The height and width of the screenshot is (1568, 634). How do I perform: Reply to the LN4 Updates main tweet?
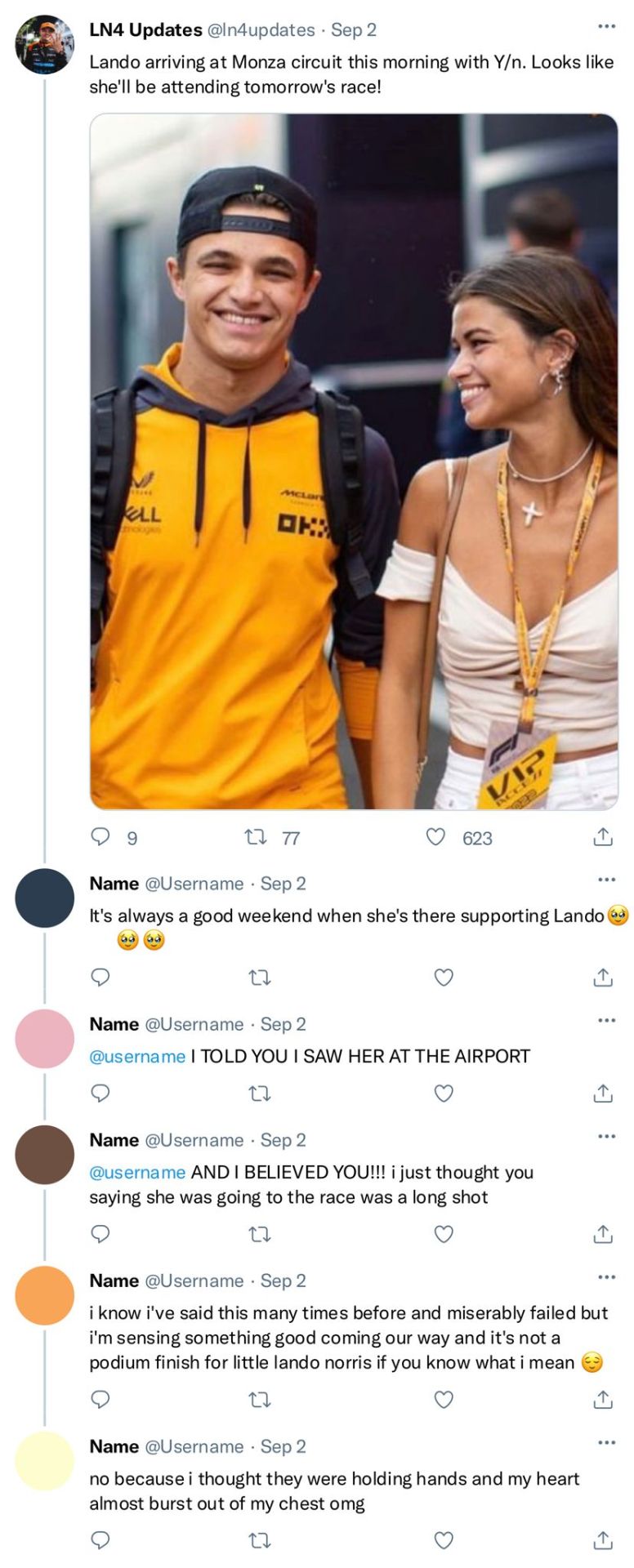pos(100,836)
